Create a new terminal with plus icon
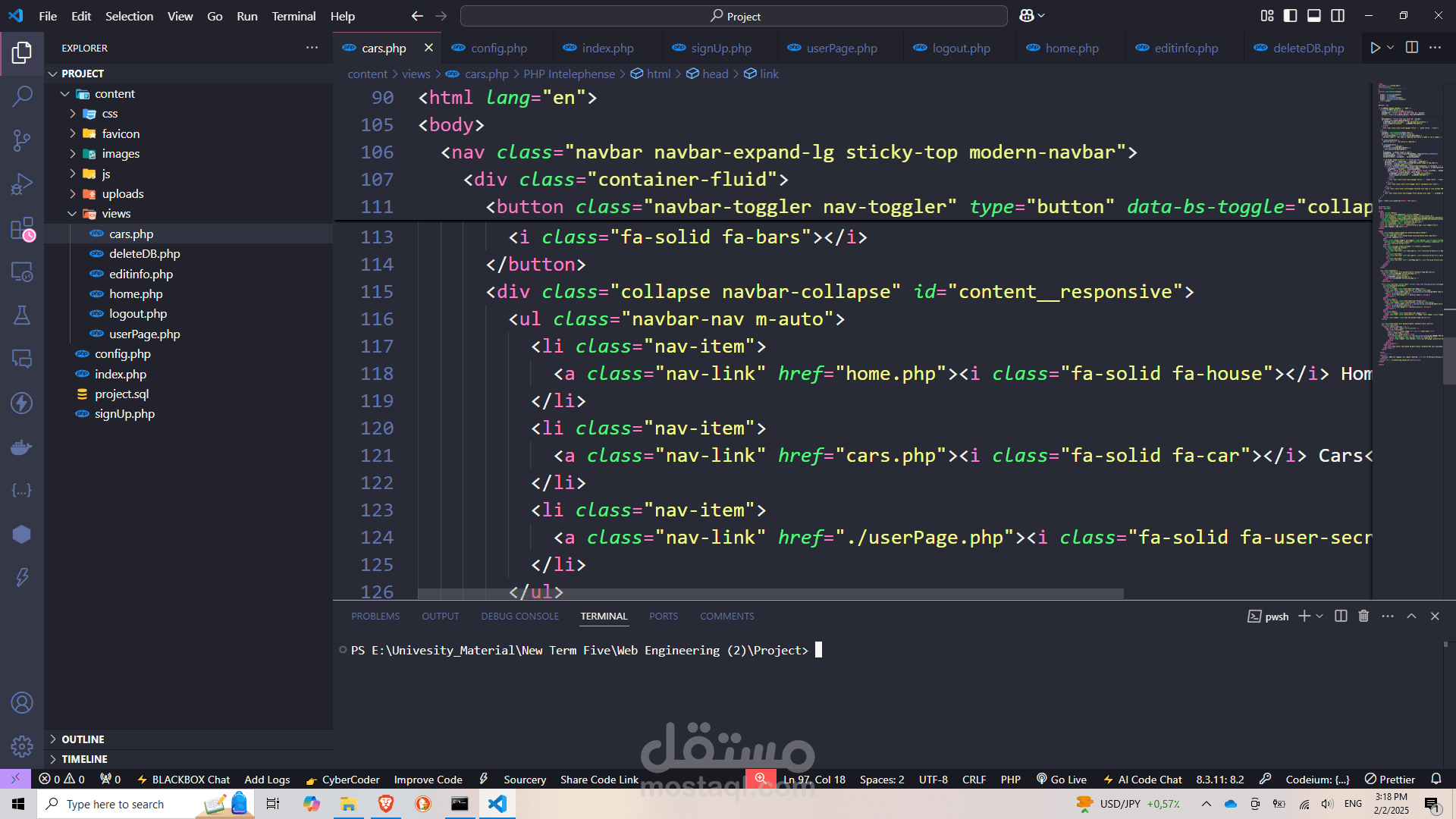 1304,617
